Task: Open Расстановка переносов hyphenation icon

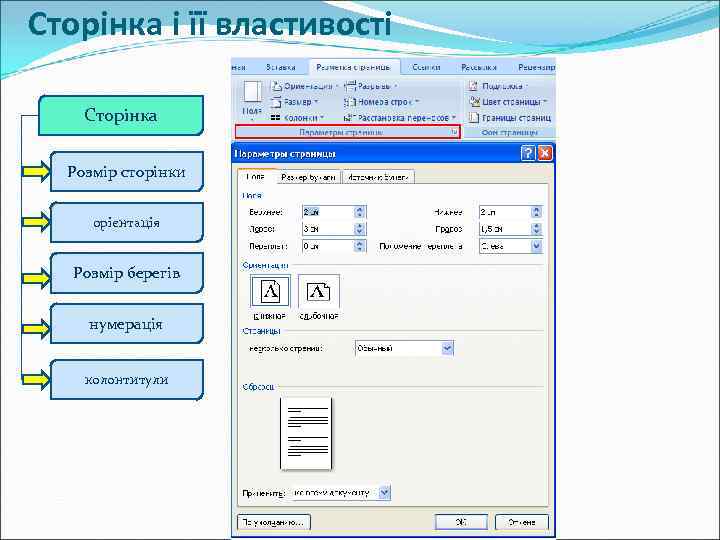Action: (350, 118)
